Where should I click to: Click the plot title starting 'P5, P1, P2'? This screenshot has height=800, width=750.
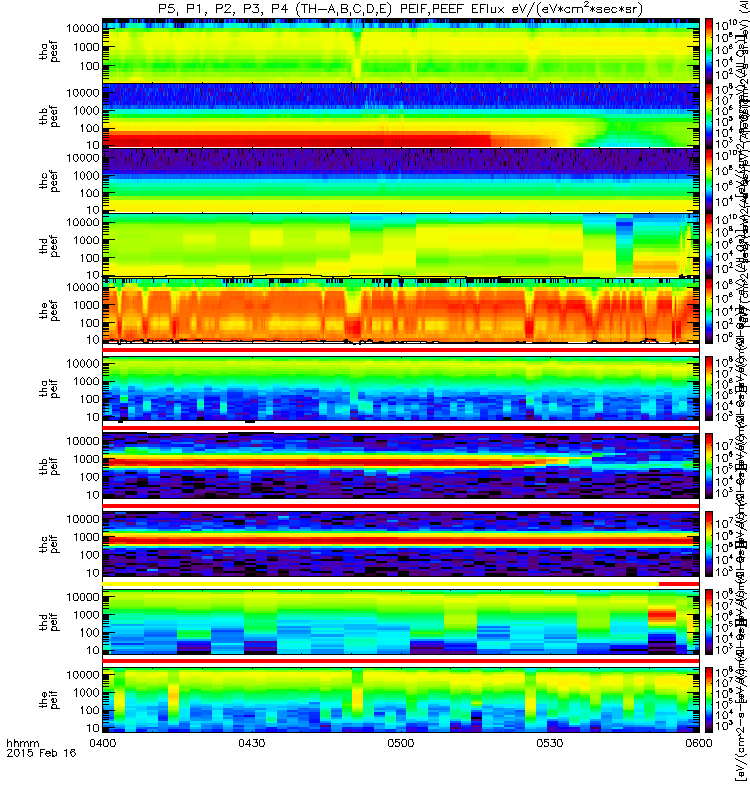coord(401,9)
